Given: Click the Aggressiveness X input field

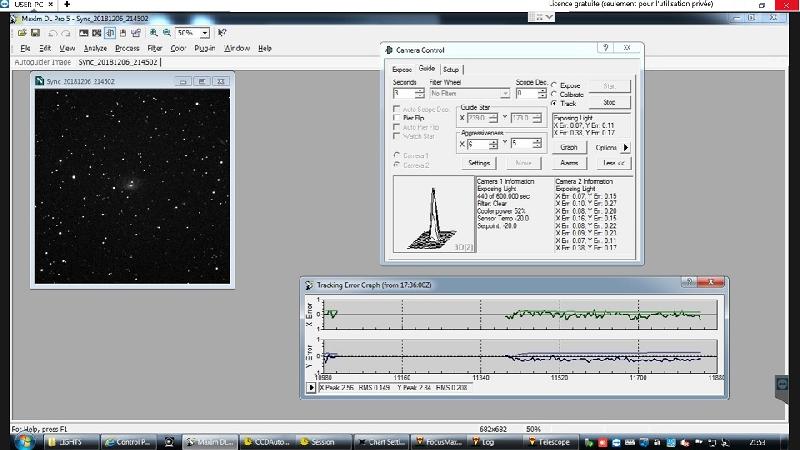Looking at the screenshot, I should (477, 144).
